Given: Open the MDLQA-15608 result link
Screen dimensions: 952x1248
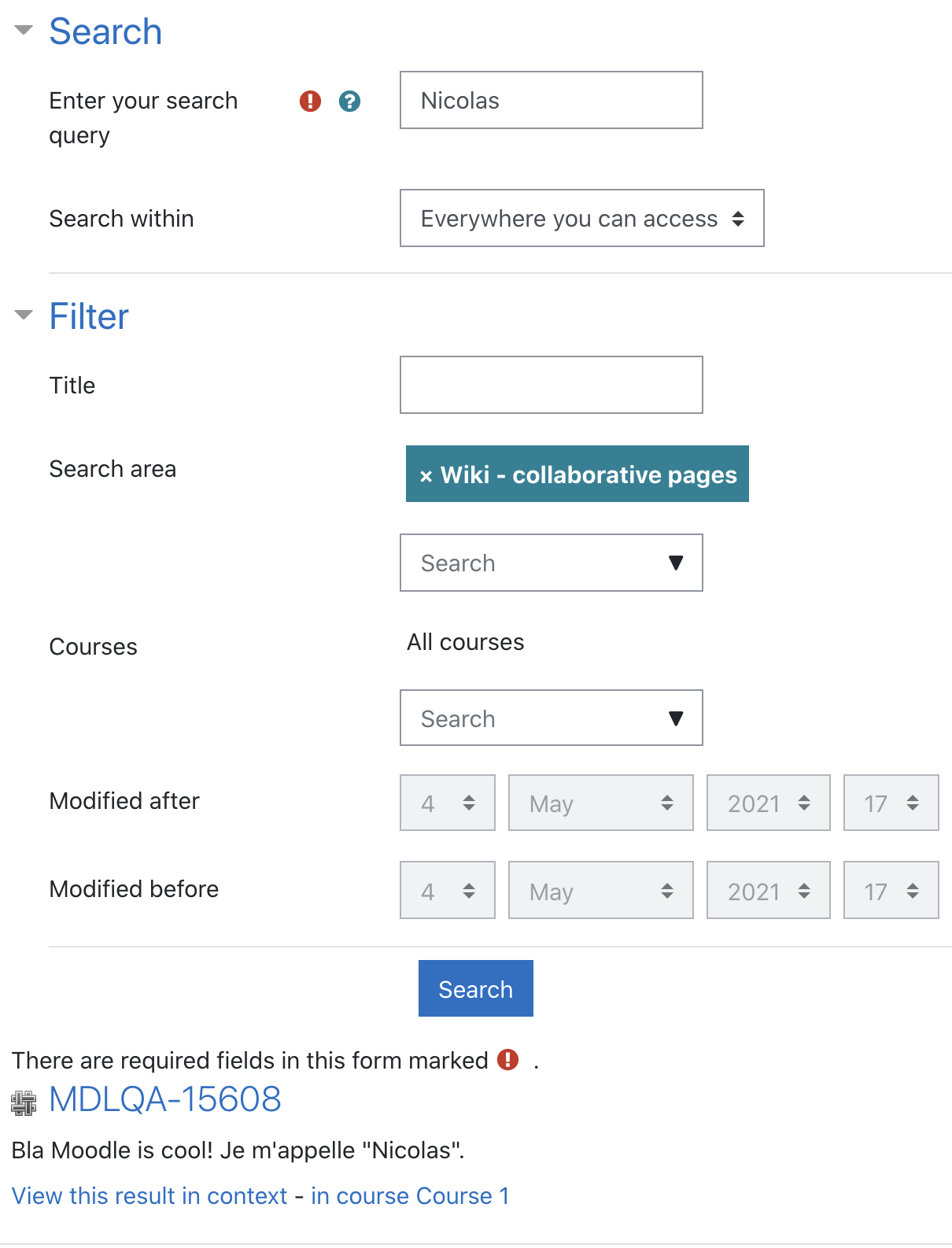Looking at the screenshot, I should pos(165,1099).
